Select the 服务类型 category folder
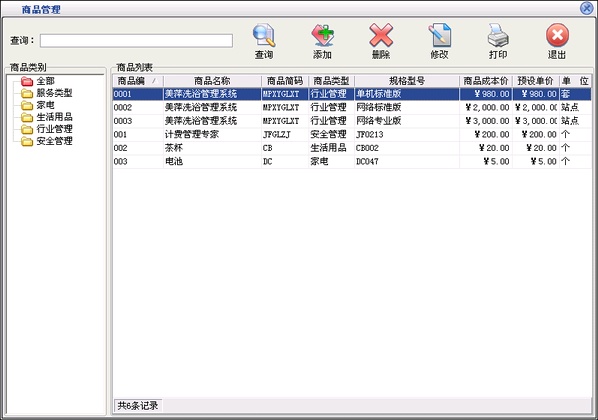The height and width of the screenshot is (420, 598). click(x=27, y=93)
